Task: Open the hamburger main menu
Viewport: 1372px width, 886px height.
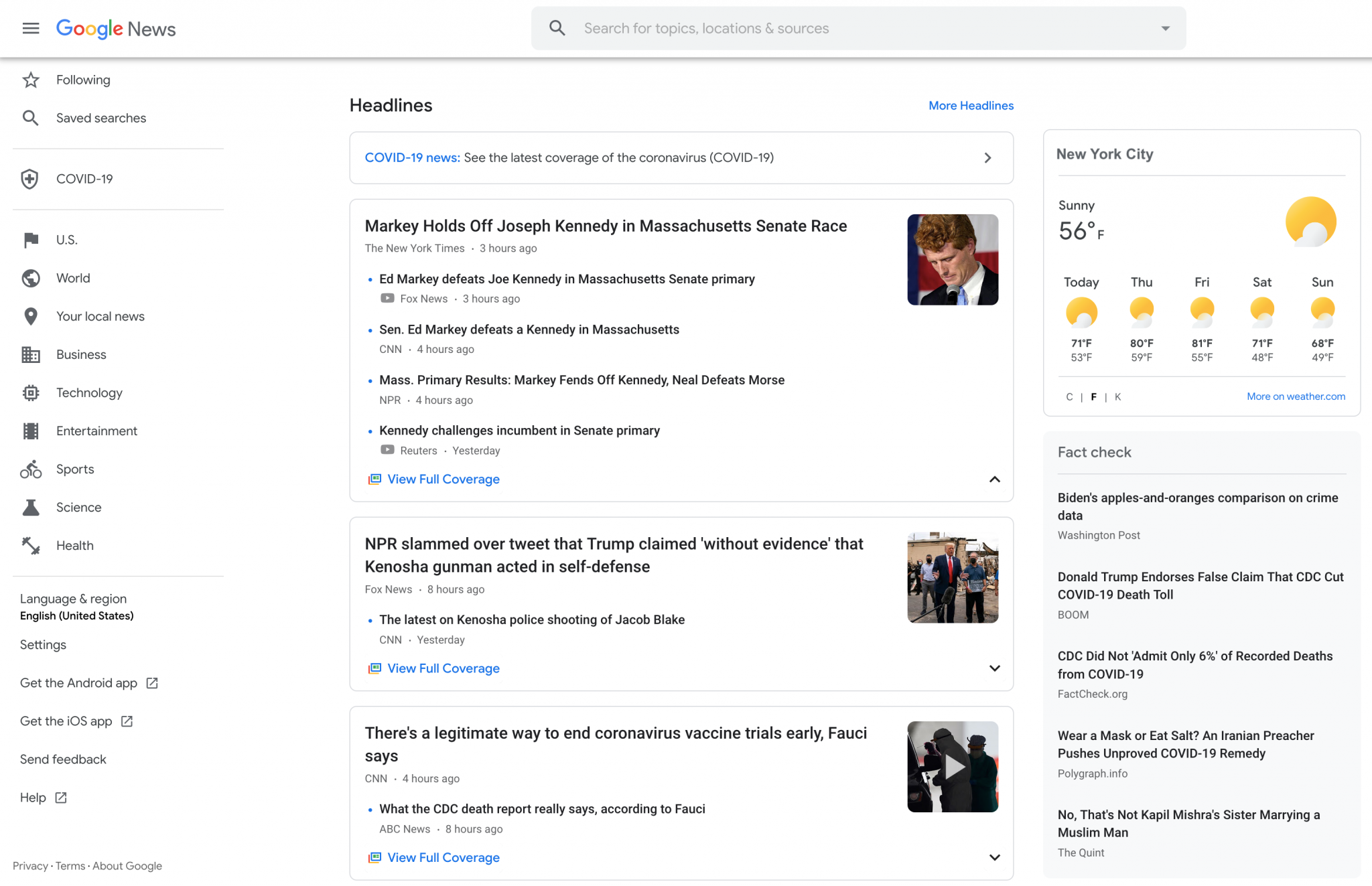Action: [31, 28]
